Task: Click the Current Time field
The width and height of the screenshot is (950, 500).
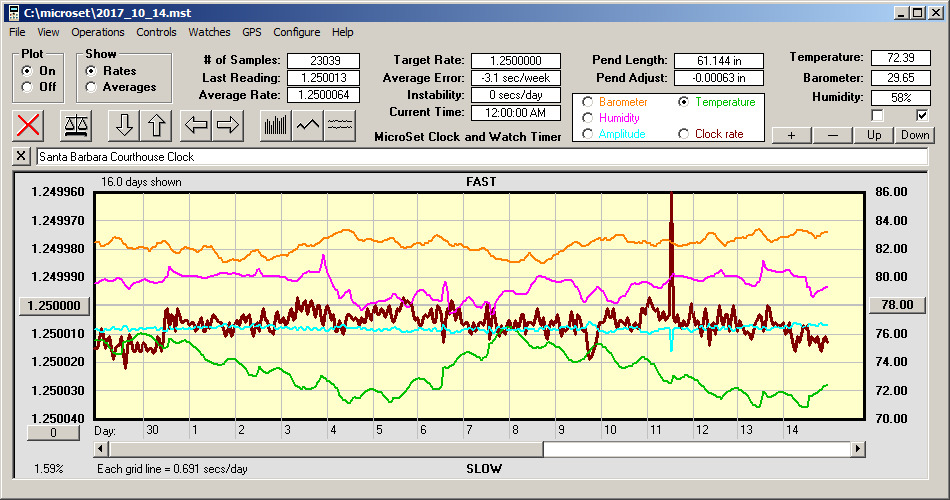Action: [x=516, y=112]
